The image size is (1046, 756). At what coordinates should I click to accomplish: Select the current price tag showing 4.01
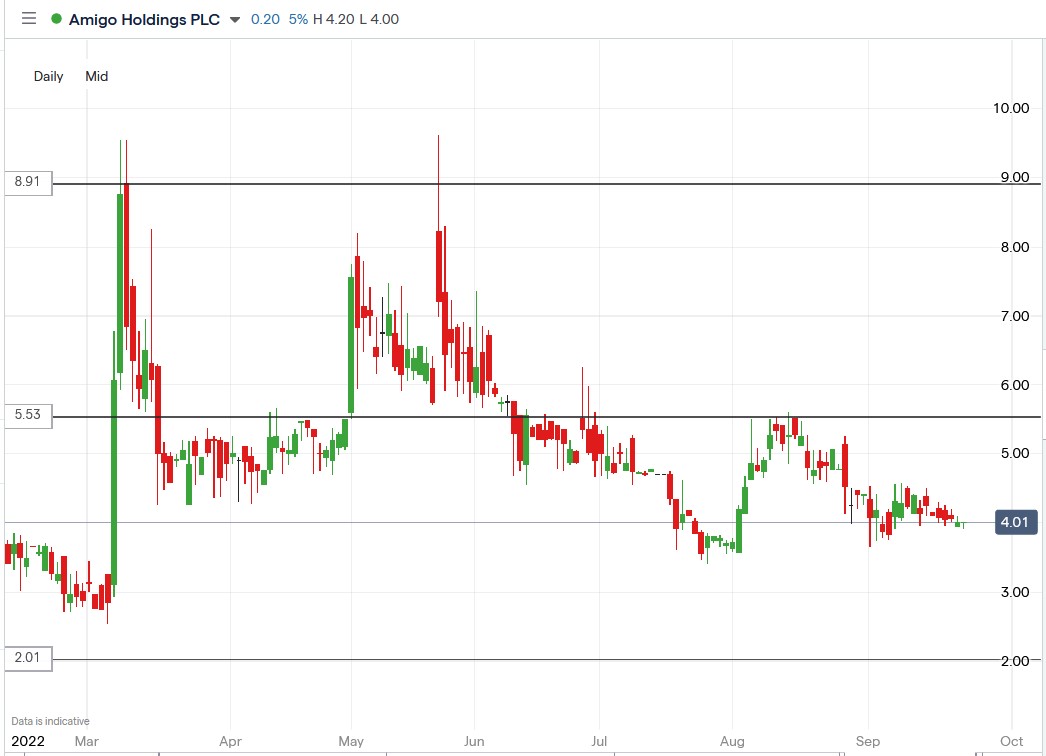(x=1014, y=521)
